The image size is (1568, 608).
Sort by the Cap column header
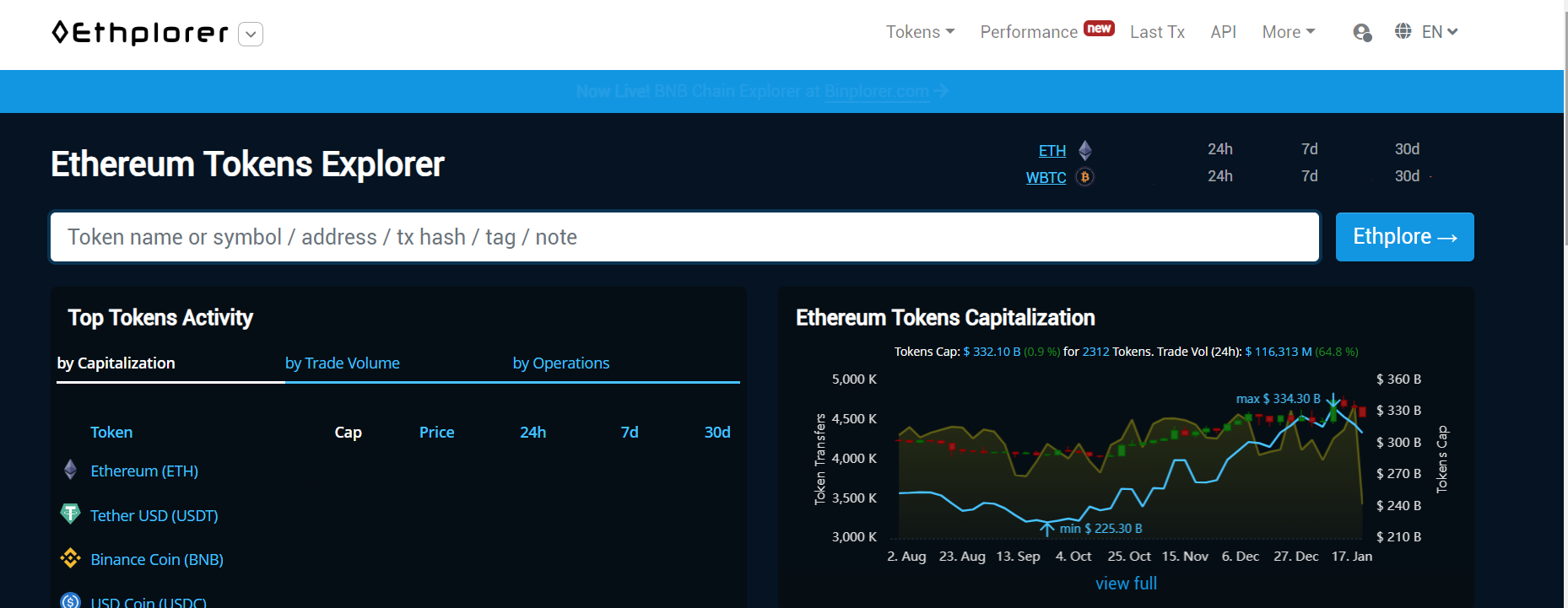[x=348, y=433]
